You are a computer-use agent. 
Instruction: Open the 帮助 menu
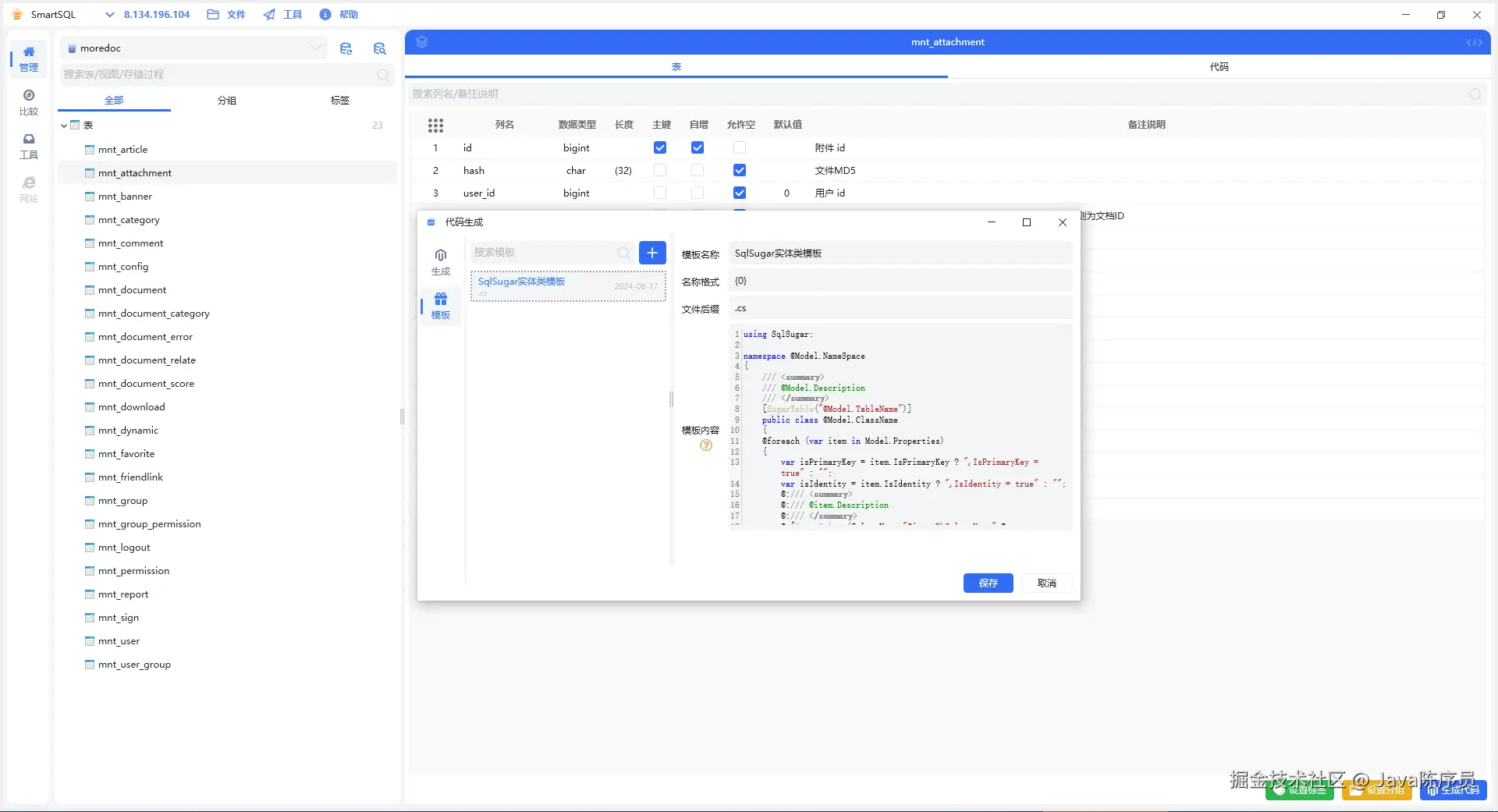click(339, 15)
